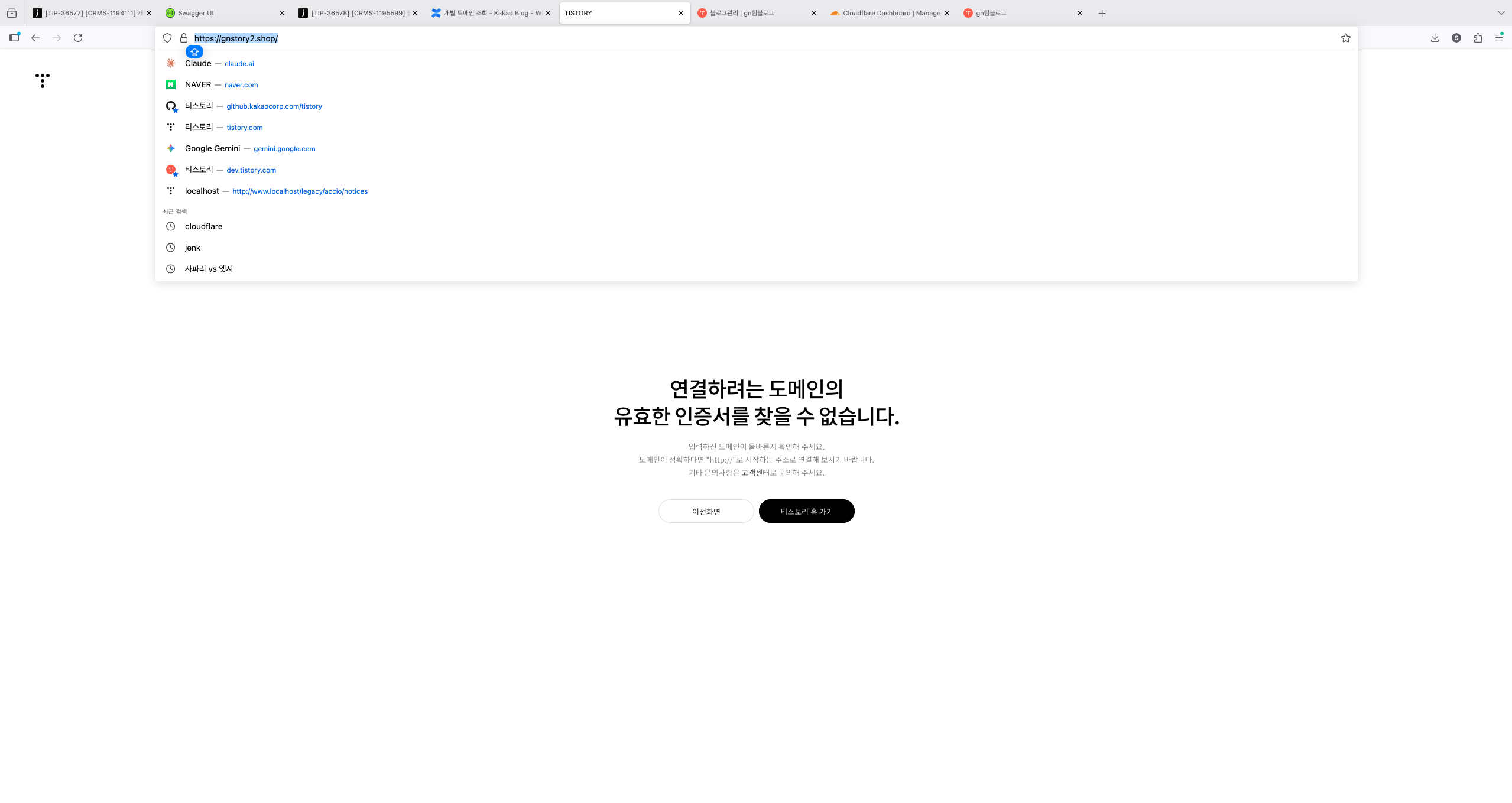
Task: Click the 티스토리 홈 가기 button
Action: tap(806, 511)
